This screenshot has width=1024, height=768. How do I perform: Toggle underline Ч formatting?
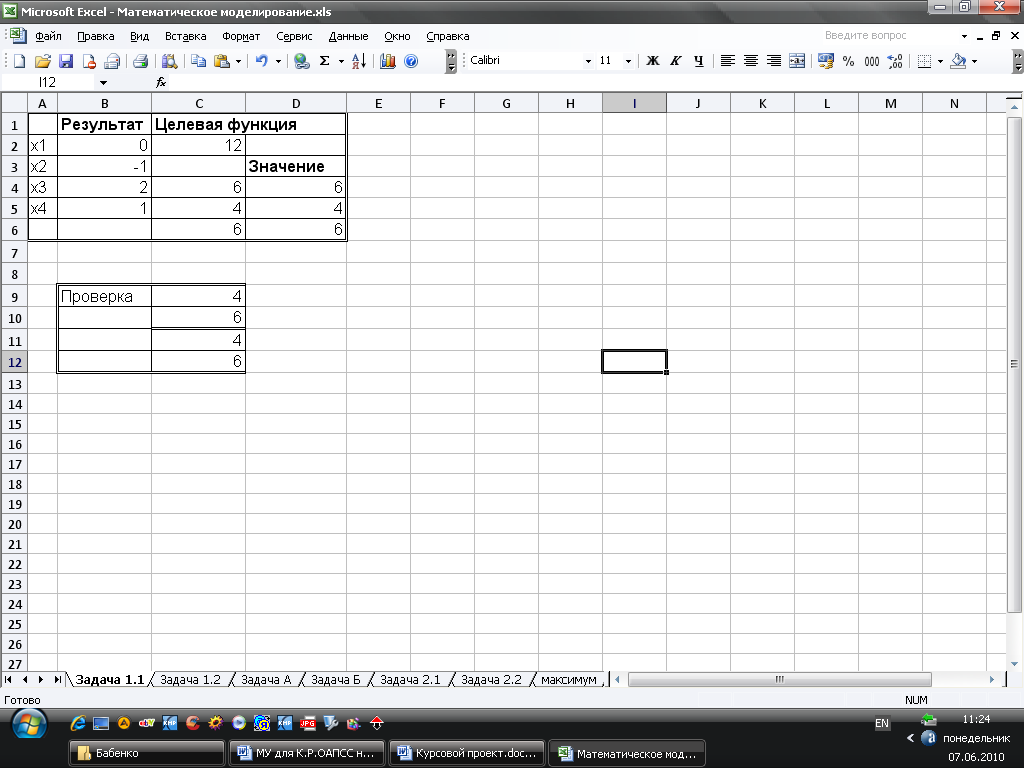click(699, 61)
